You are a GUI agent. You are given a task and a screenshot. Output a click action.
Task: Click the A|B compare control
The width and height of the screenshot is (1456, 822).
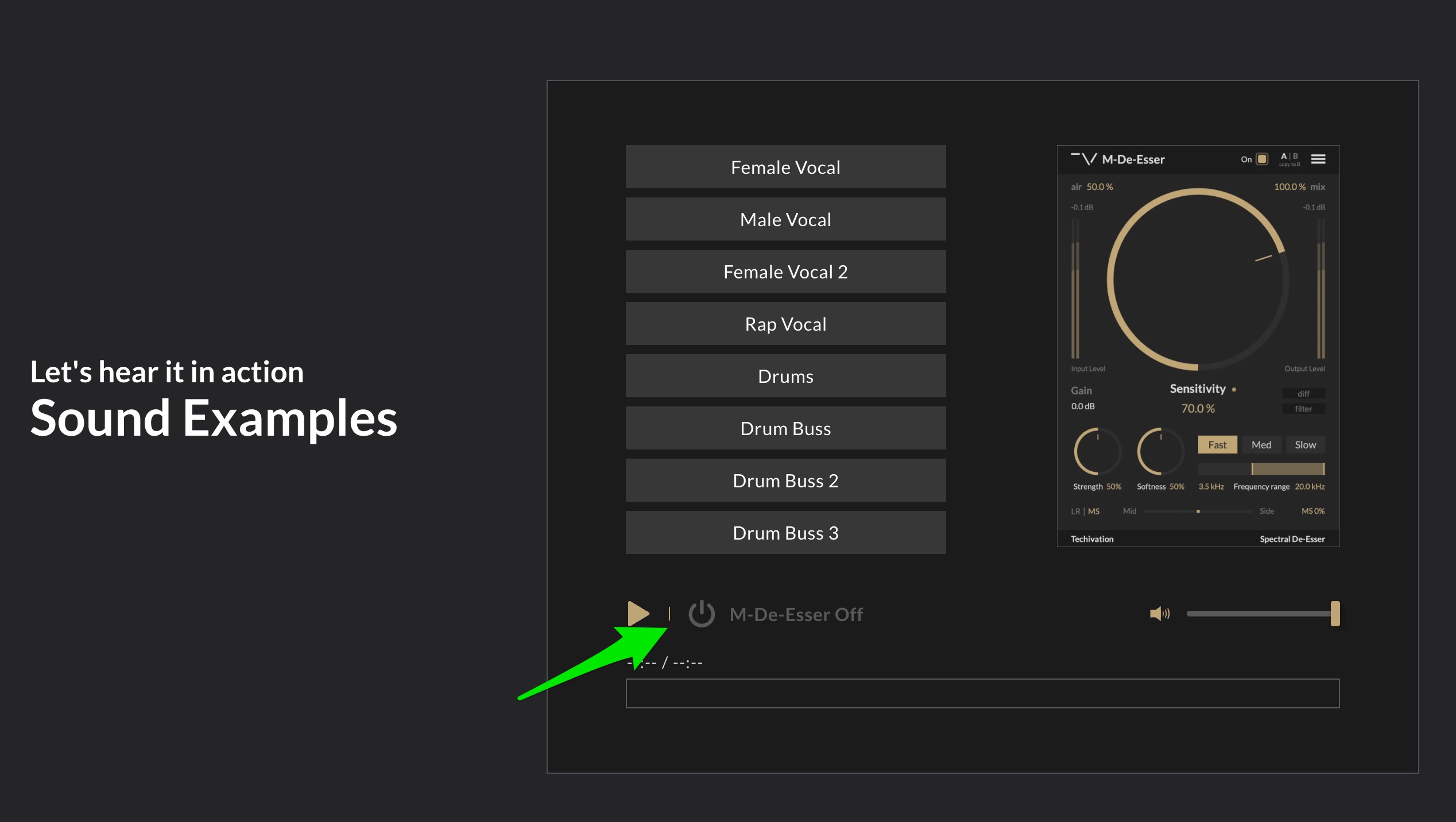click(x=1289, y=157)
